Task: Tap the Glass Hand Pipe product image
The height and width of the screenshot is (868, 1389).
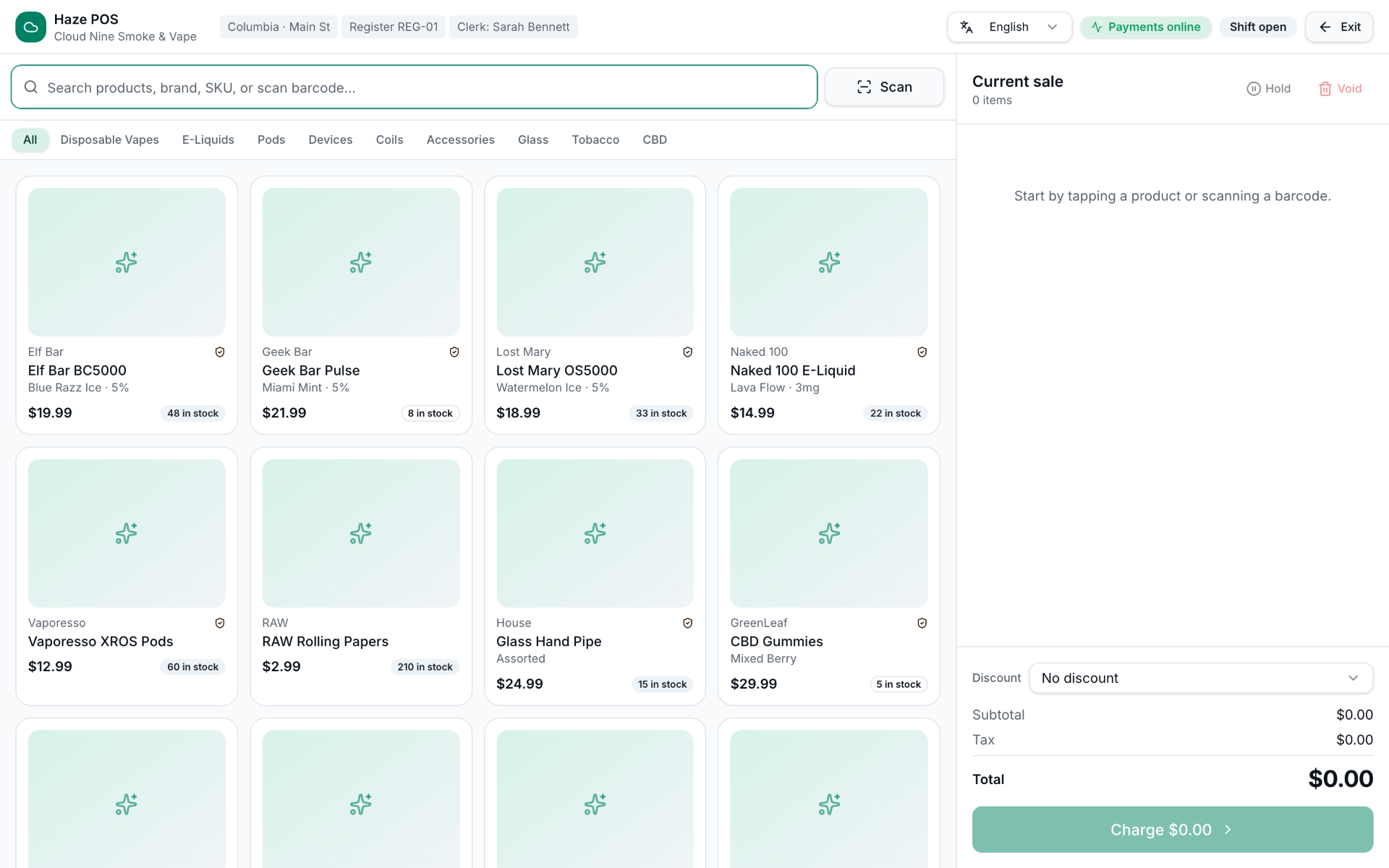Action: coord(595,533)
